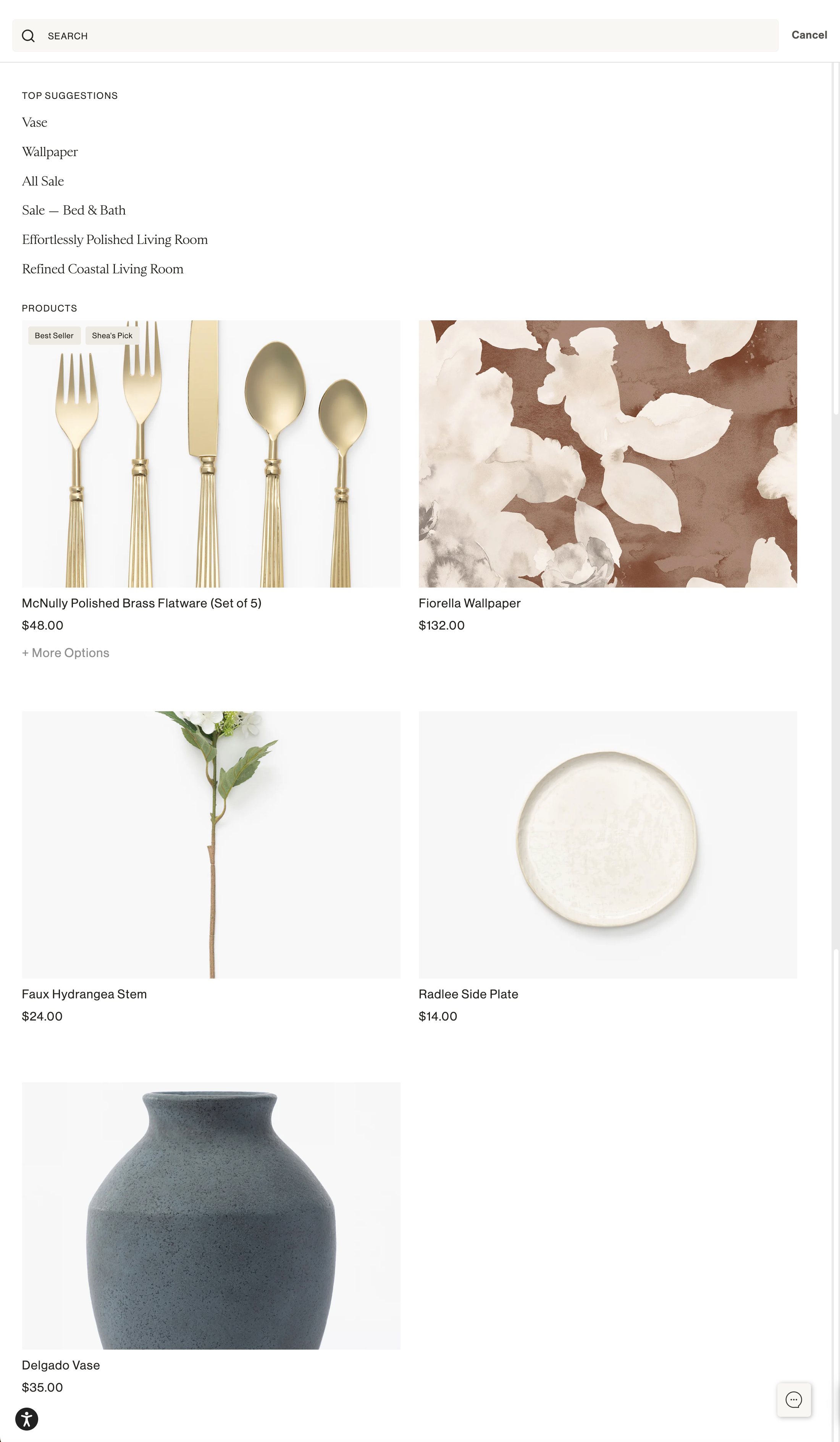Viewport: 840px width, 1442px height.
Task: Open the chat bubble widget icon
Action: point(793,1400)
